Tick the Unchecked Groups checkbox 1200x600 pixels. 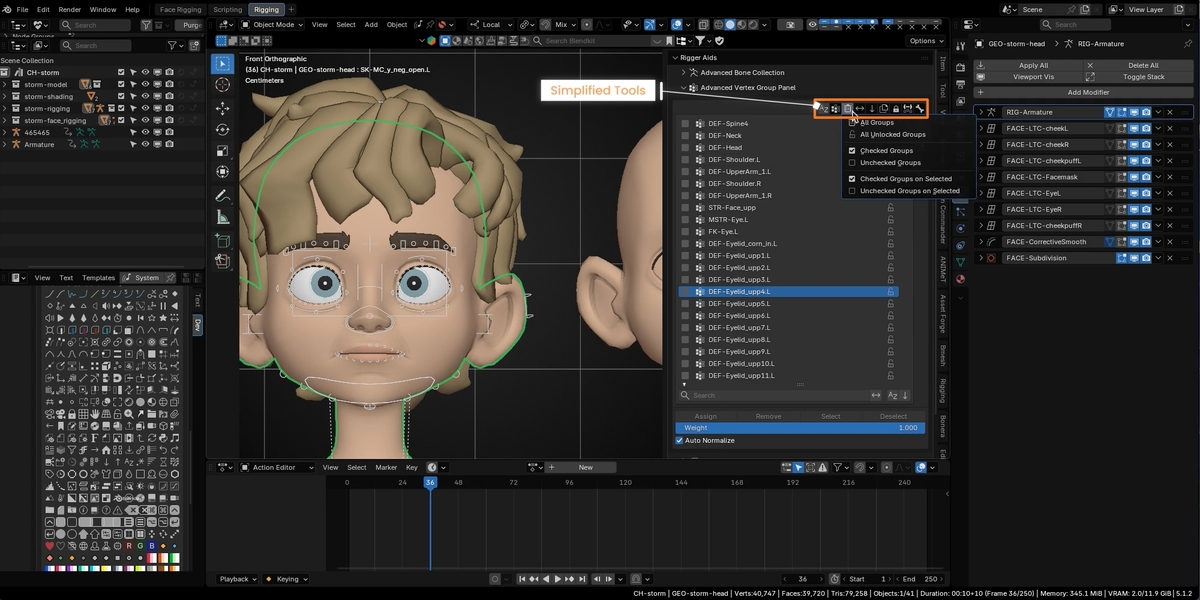click(x=852, y=163)
